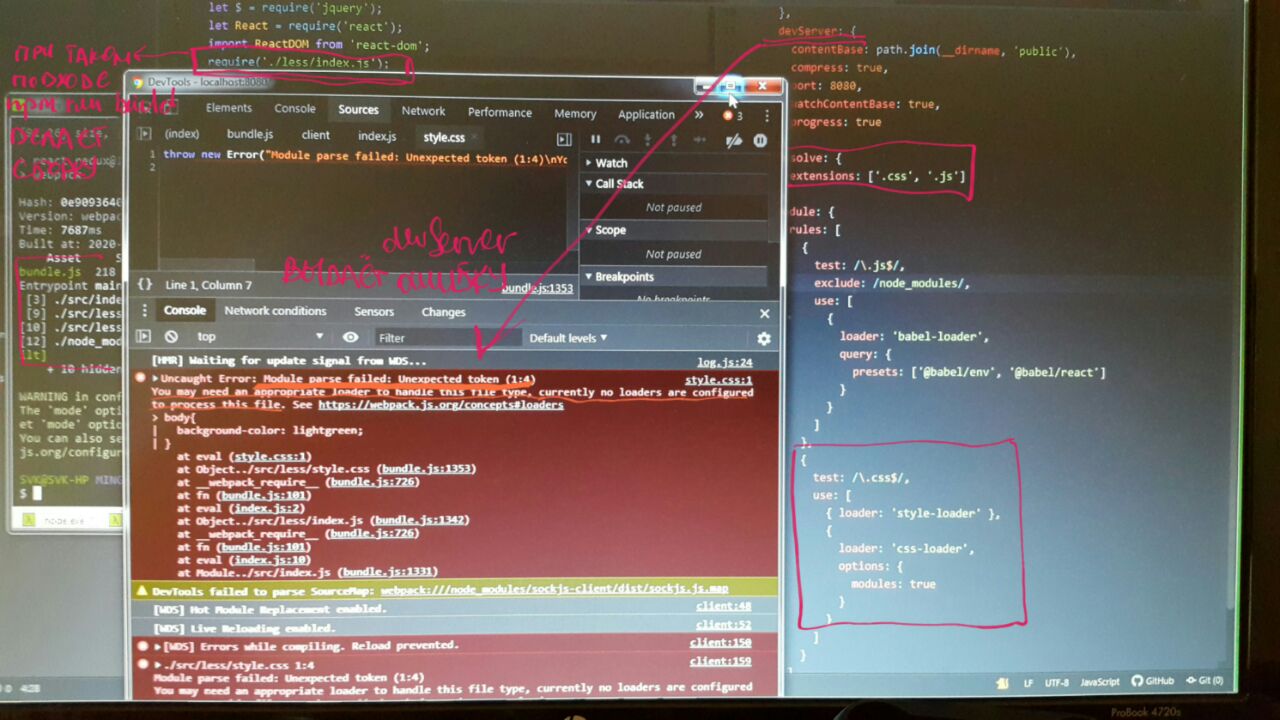1280x720 pixels.
Task: Click LF line ending in editor status bar
Action: [x=1028, y=683]
